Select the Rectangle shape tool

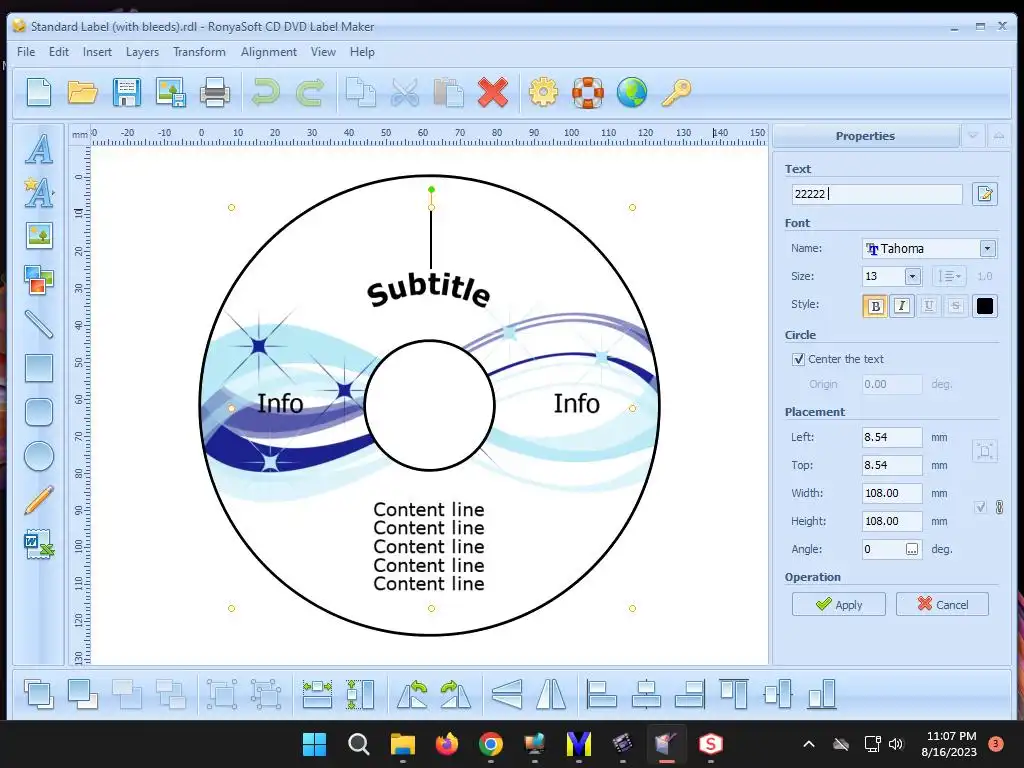tap(39, 368)
